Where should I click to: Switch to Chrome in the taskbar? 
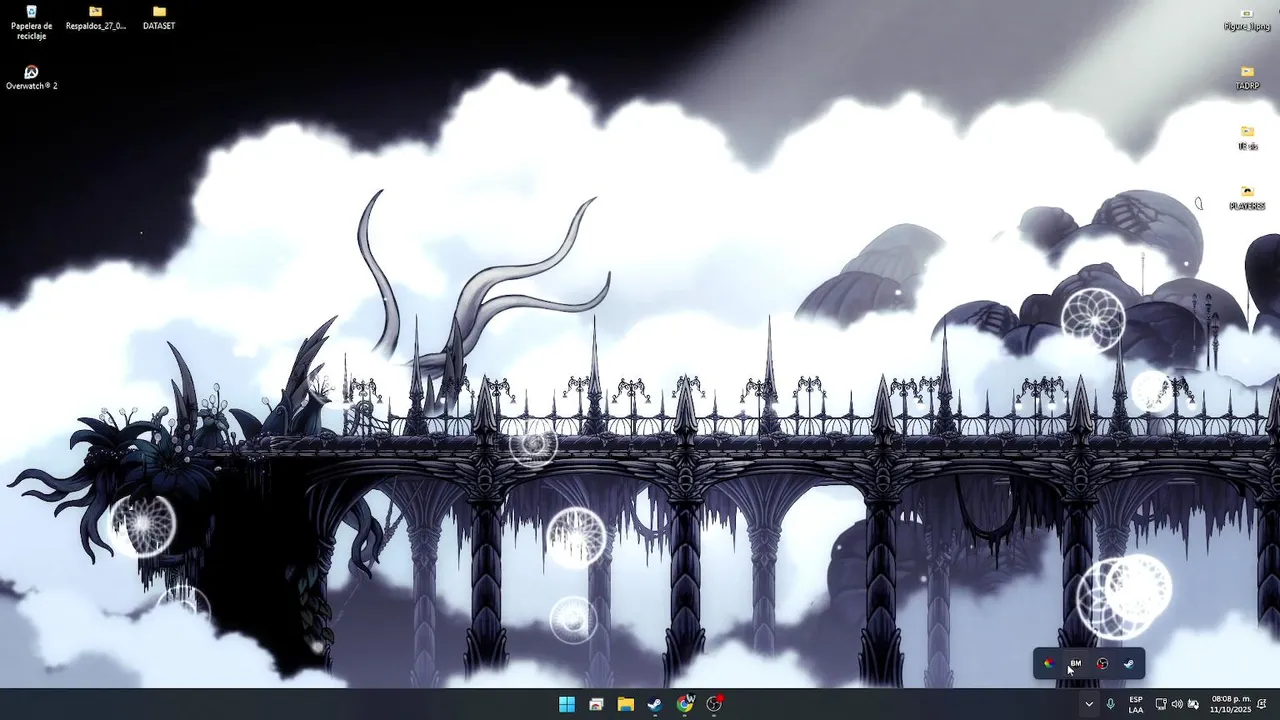click(x=685, y=704)
